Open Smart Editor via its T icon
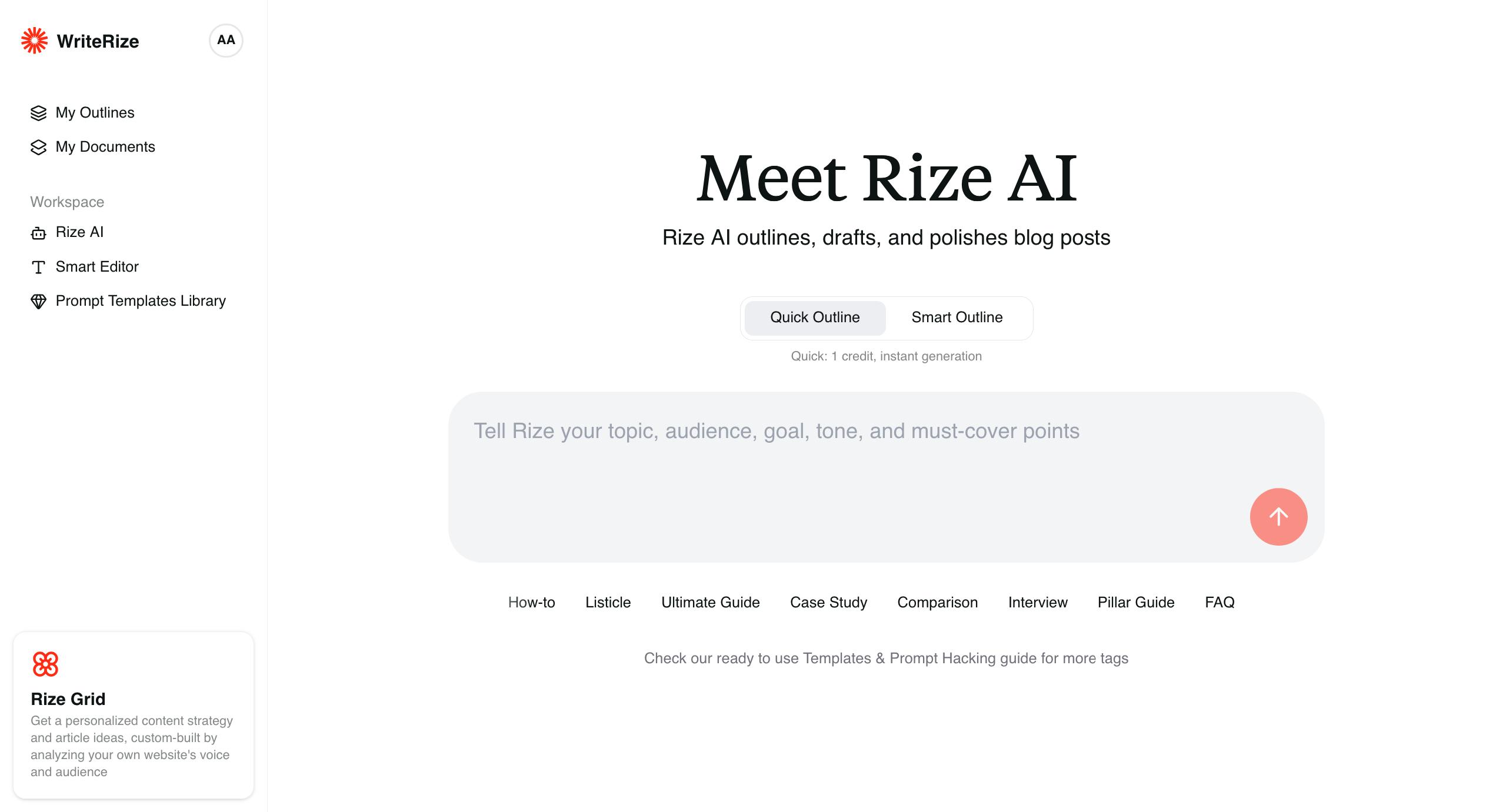1506x812 pixels. (x=38, y=268)
